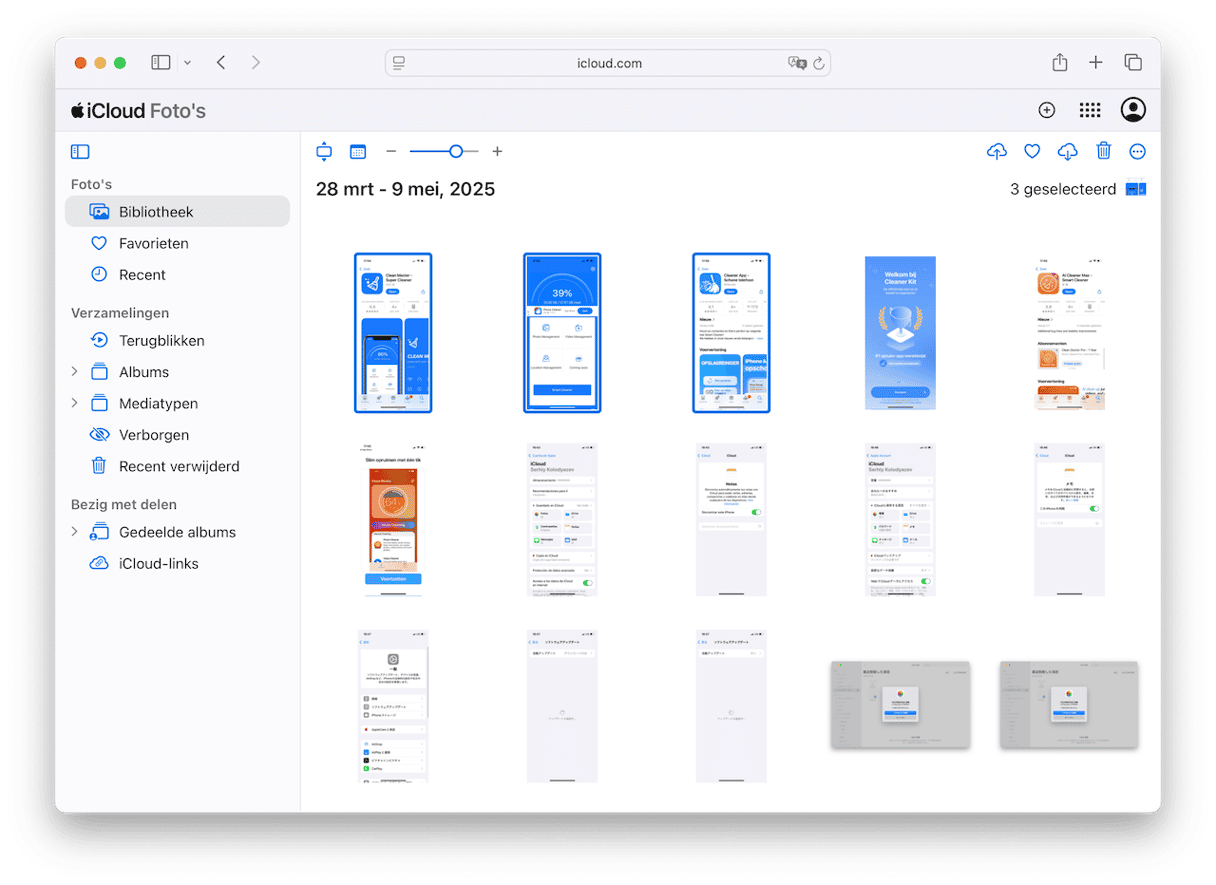Viewport: 1216px width, 885px height.
Task: Open Favorieten in the sidebar
Action: point(153,243)
